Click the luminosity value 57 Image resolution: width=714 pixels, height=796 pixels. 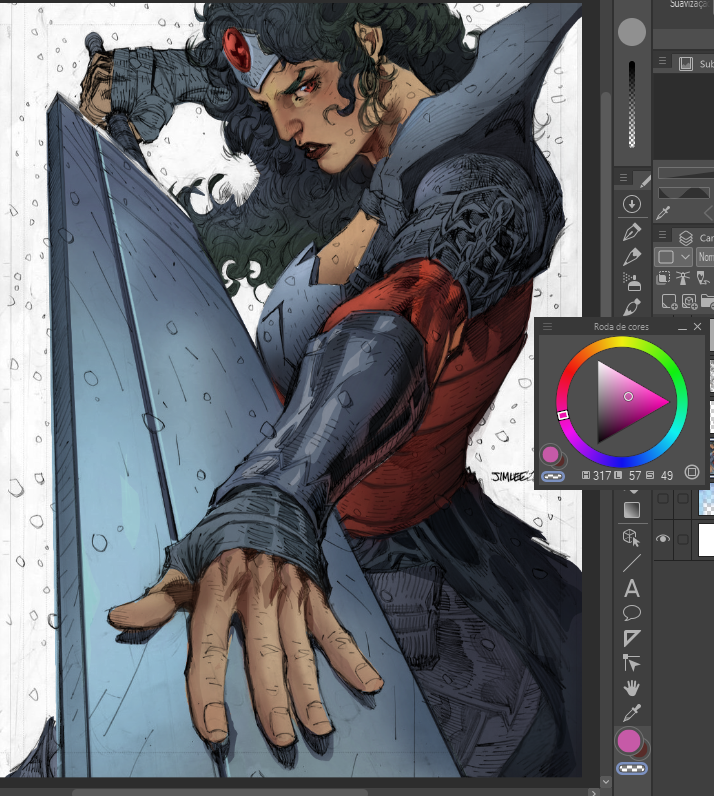tap(635, 476)
